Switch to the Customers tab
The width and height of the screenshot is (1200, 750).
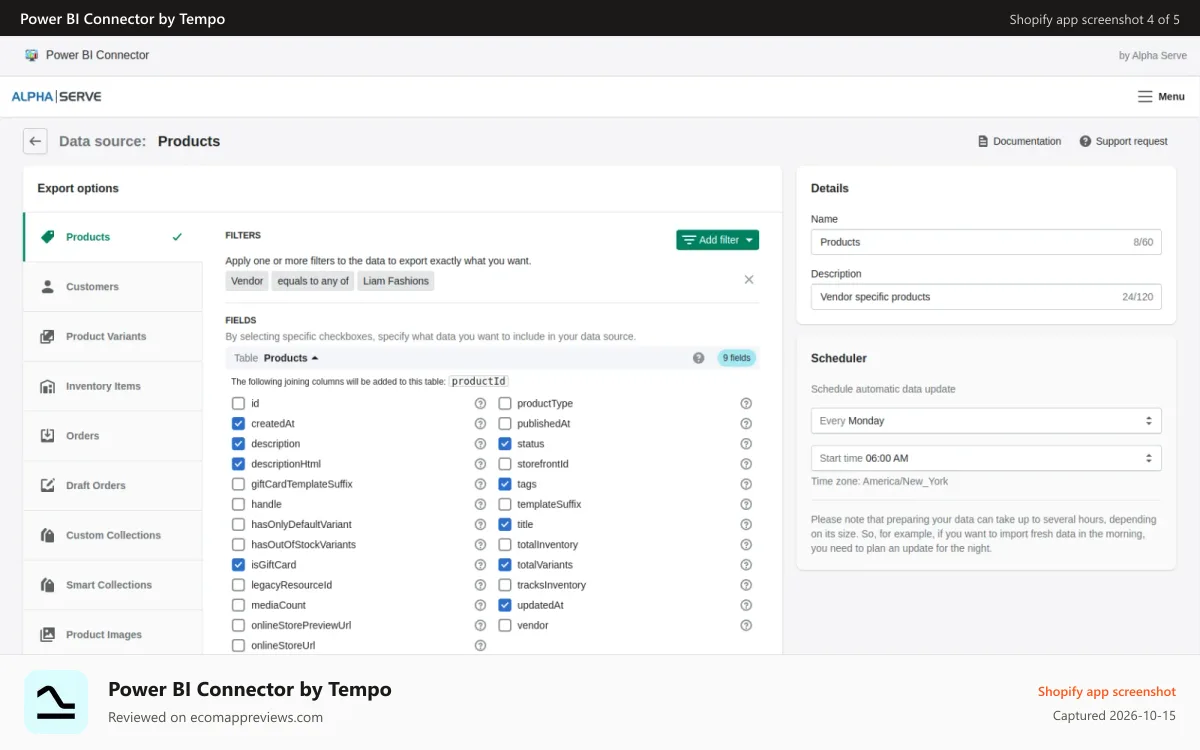[x=113, y=287]
